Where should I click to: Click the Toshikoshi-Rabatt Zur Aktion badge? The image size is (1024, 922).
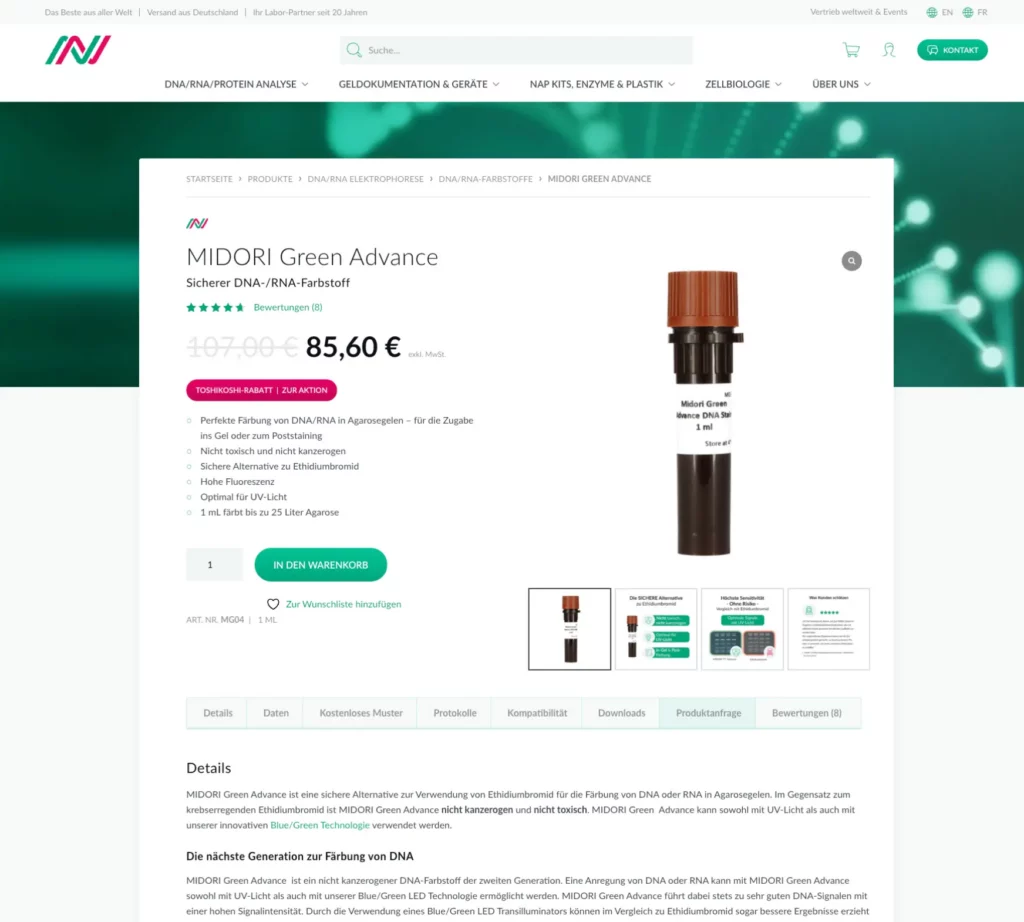(x=261, y=390)
